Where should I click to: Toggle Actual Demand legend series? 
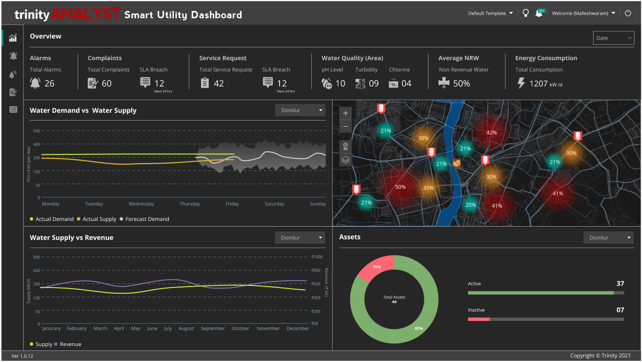(52, 219)
